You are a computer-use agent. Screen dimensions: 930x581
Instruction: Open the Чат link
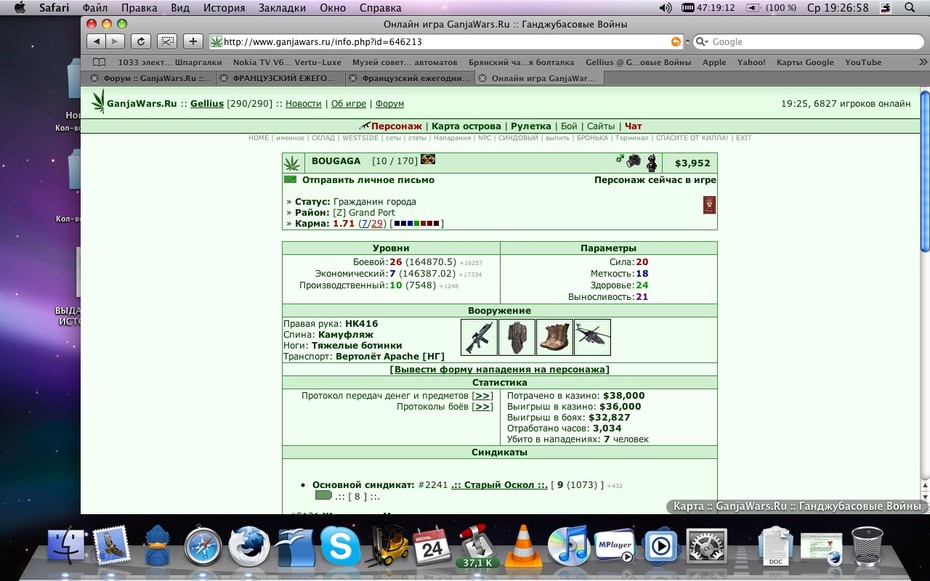pyautogui.click(x=633, y=126)
